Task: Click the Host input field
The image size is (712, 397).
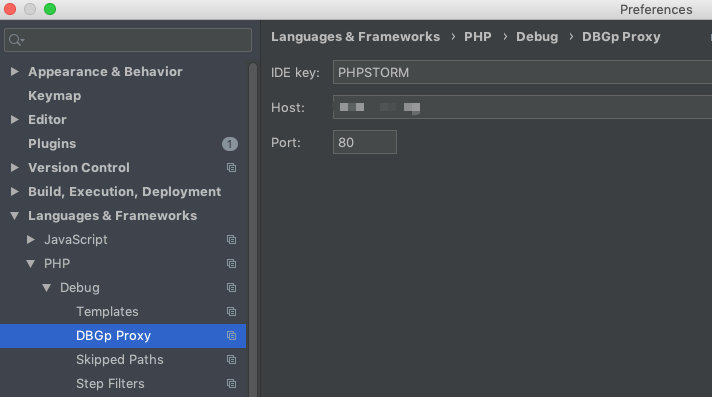Action: tap(522, 107)
